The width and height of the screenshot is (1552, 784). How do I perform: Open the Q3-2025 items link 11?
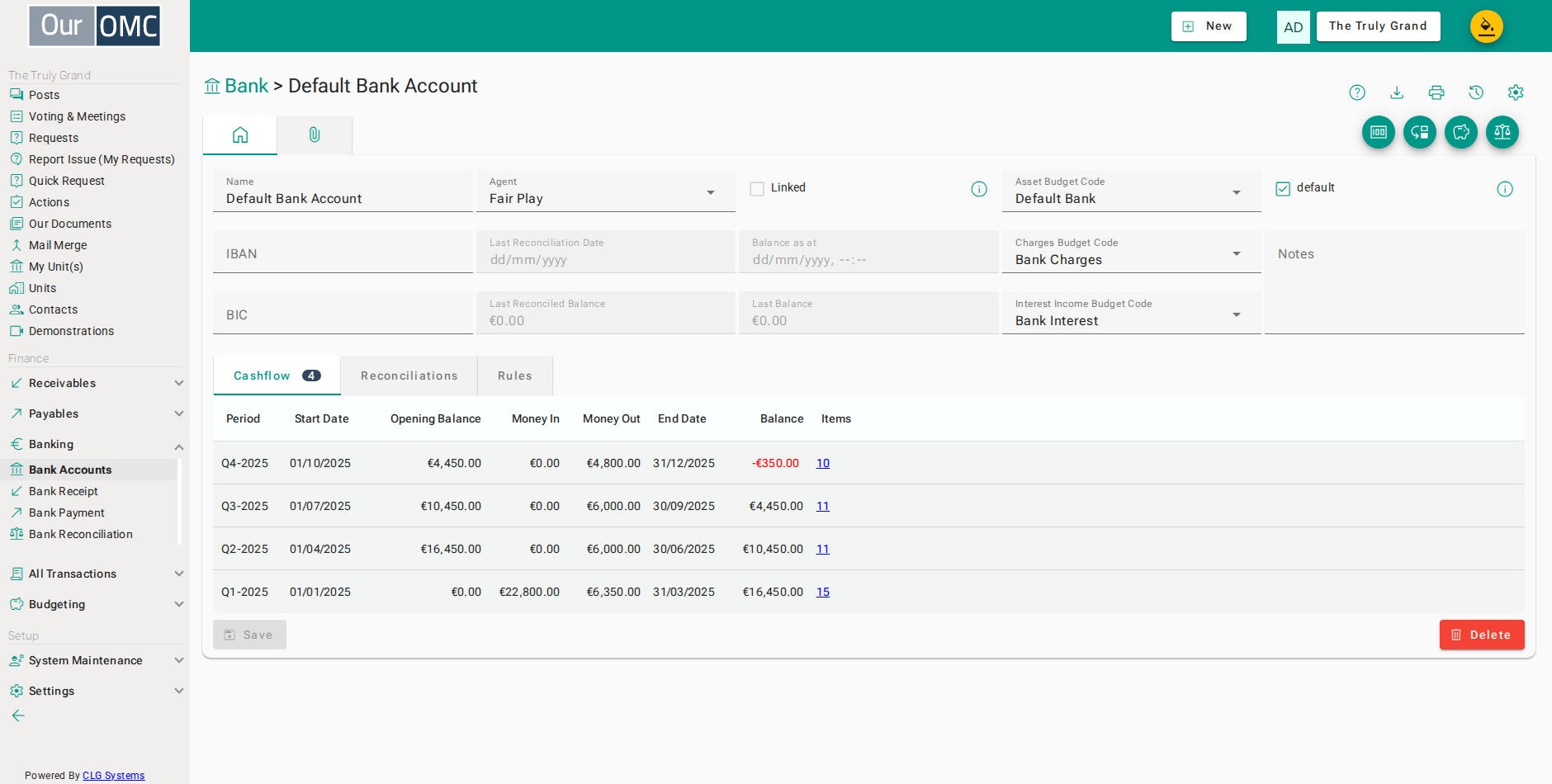(823, 506)
